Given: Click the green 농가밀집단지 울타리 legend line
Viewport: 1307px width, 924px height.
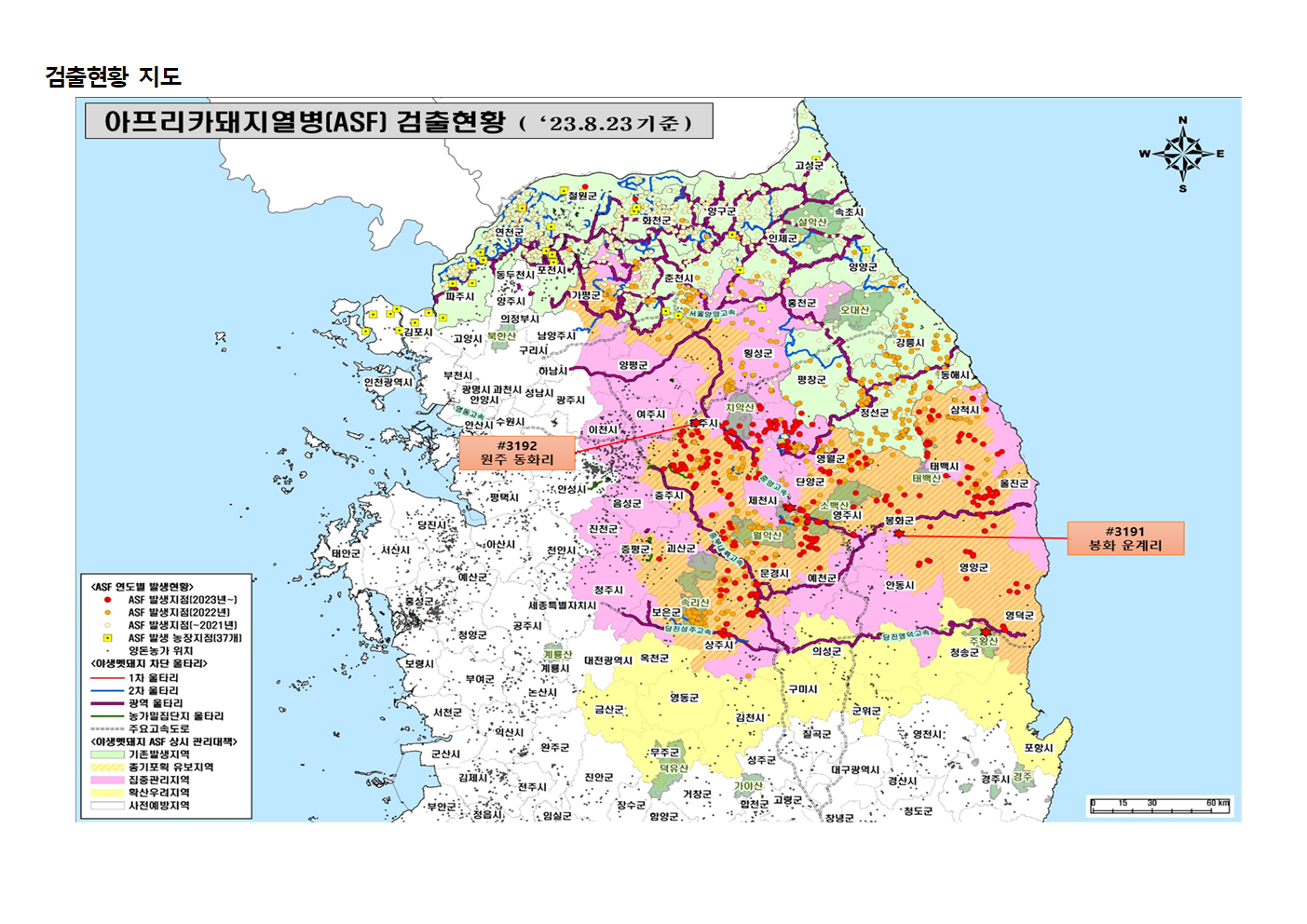Looking at the screenshot, I should 107,716.
